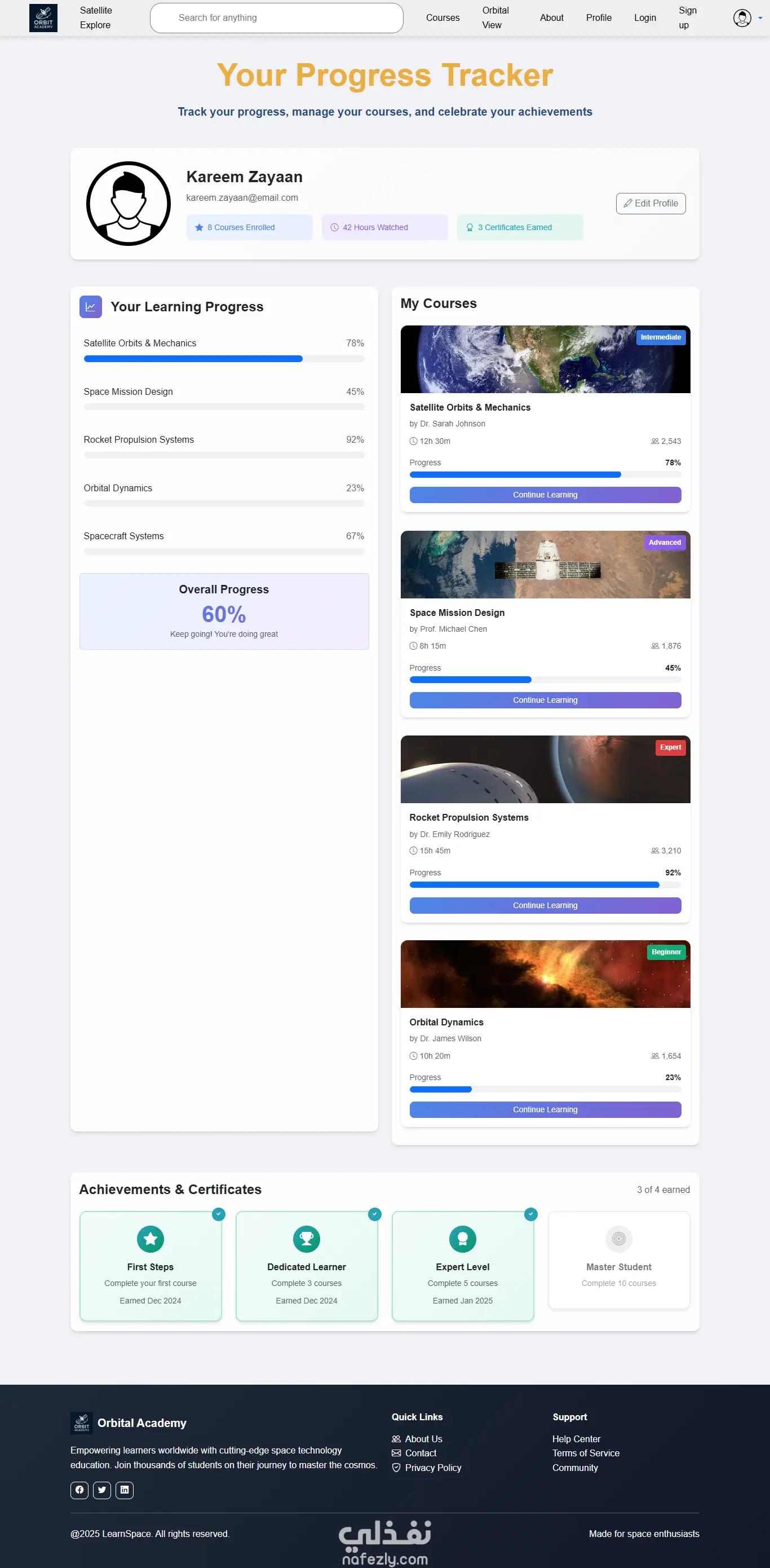The height and width of the screenshot is (1568, 770).
Task: Open the Privacy Policy footer link
Action: (x=433, y=1468)
